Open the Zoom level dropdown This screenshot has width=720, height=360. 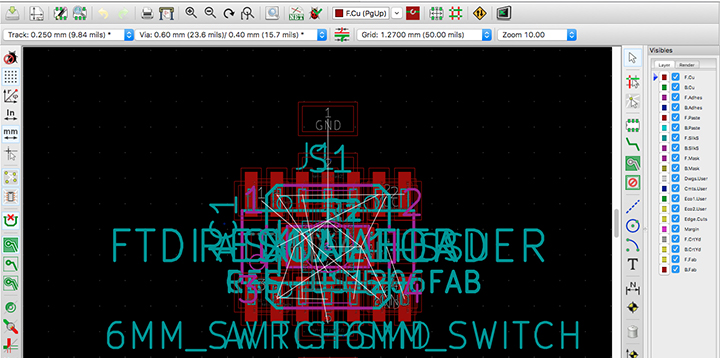[537, 35]
